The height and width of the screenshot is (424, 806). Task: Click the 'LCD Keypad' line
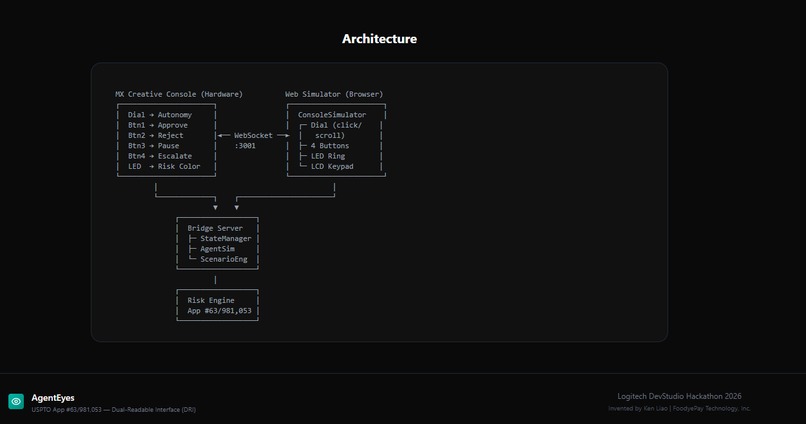point(332,166)
